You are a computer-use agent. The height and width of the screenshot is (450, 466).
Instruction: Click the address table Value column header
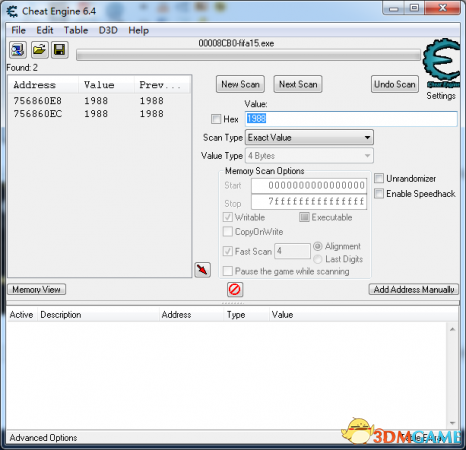point(363,315)
